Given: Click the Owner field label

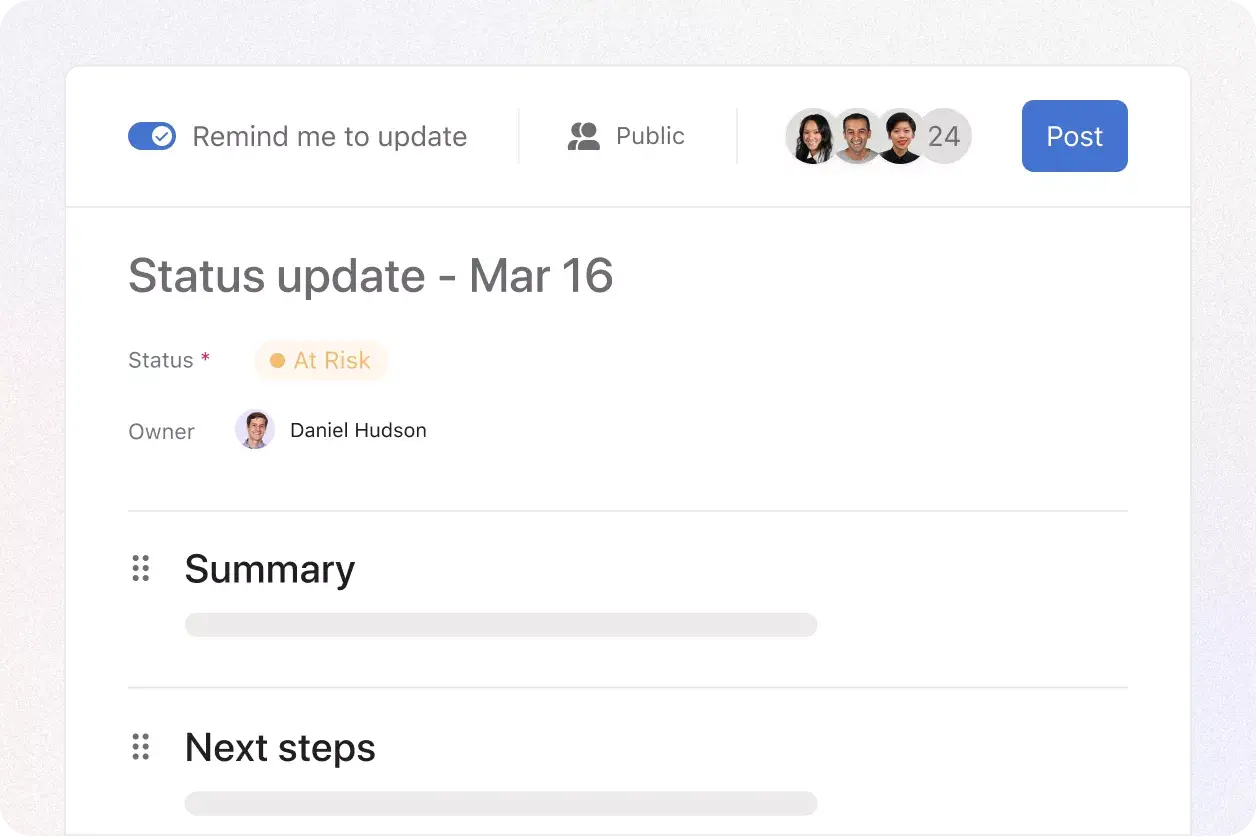Looking at the screenshot, I should tap(161, 431).
